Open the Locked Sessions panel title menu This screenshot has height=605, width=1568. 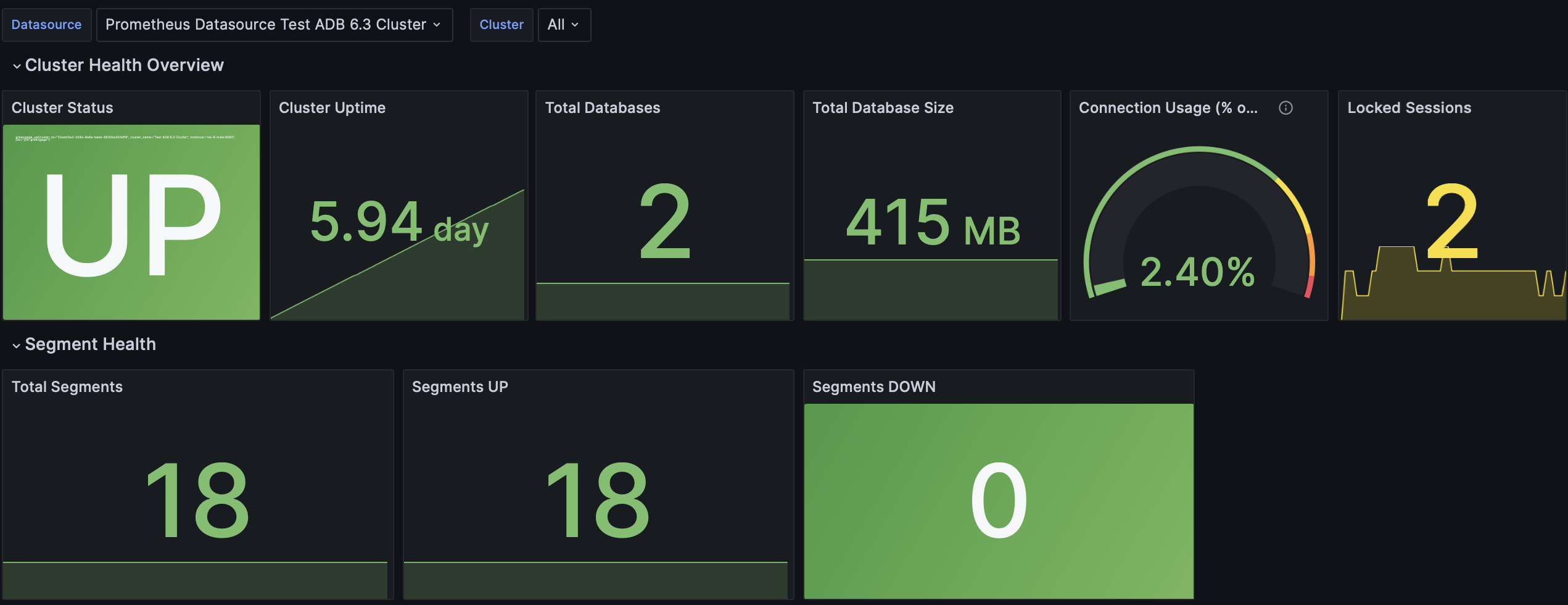(x=1409, y=107)
